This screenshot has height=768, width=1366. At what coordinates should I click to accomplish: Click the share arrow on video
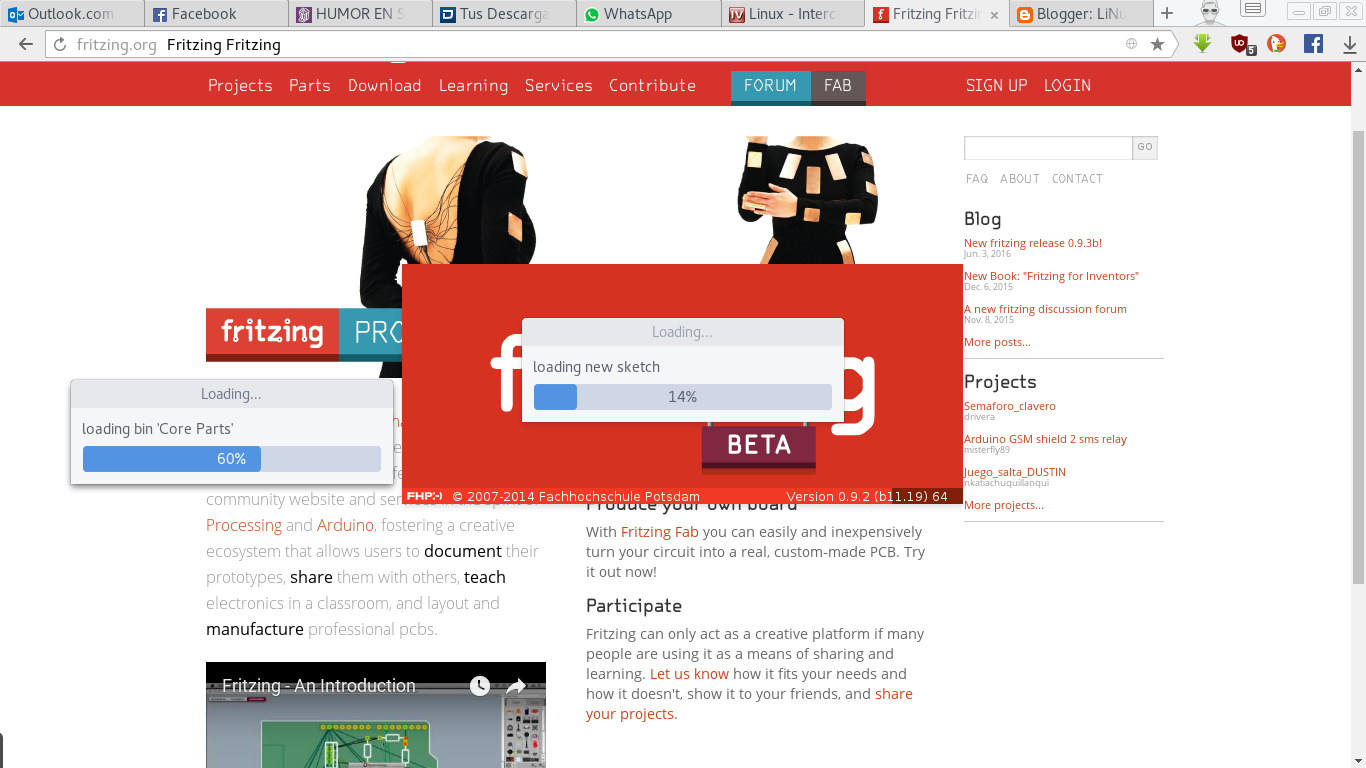coord(516,686)
